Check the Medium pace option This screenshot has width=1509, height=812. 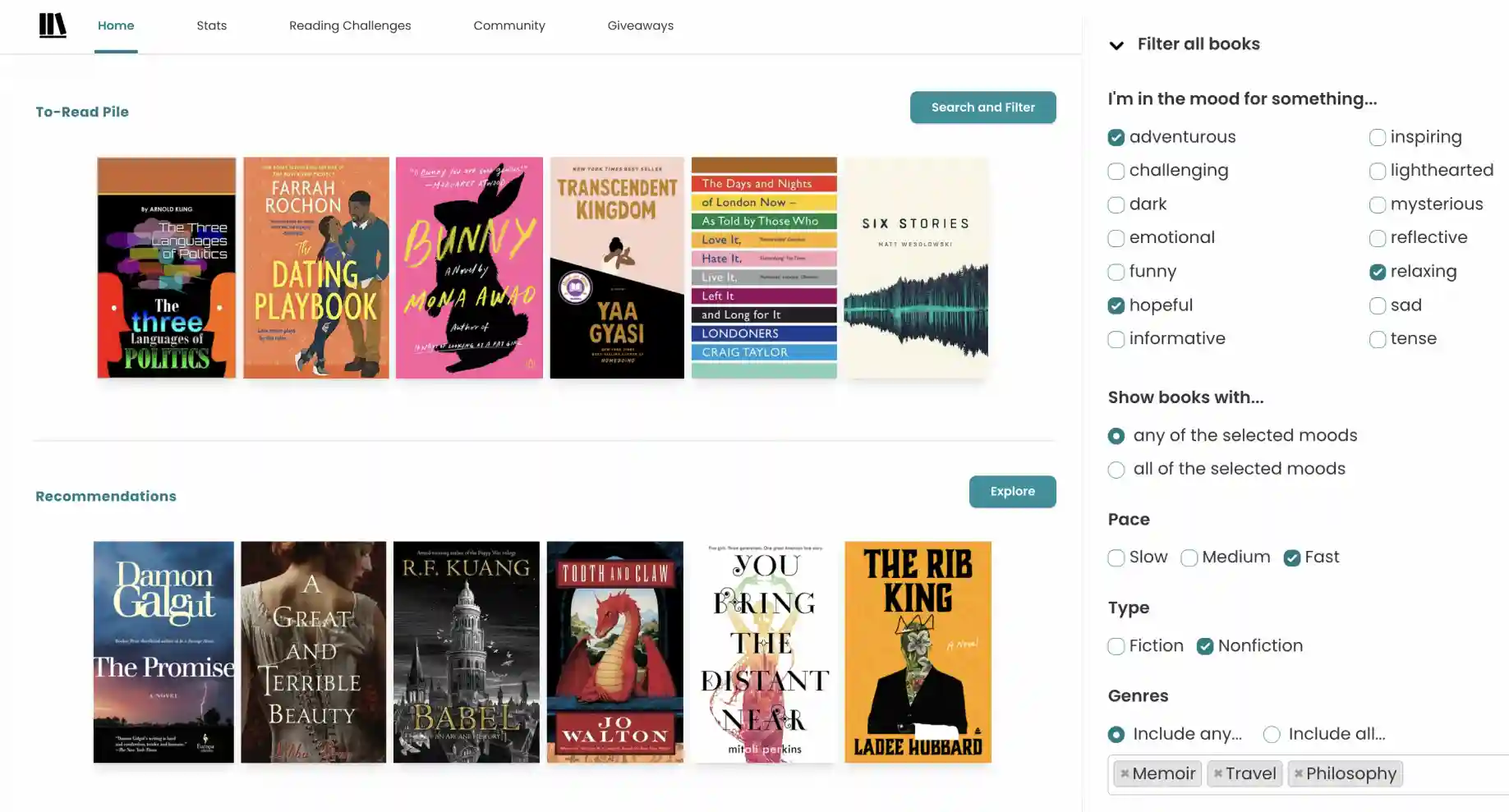(1189, 558)
